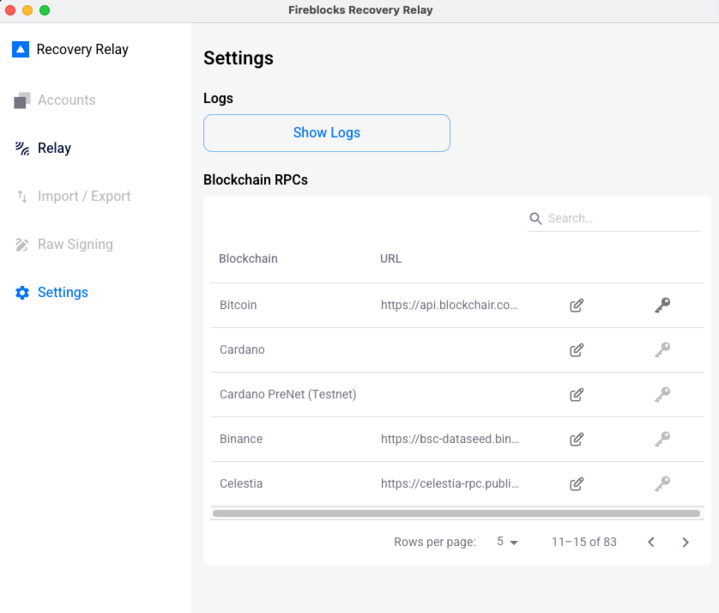Image resolution: width=719 pixels, height=613 pixels.
Task: Open the Accounts section
Action: coord(66,100)
